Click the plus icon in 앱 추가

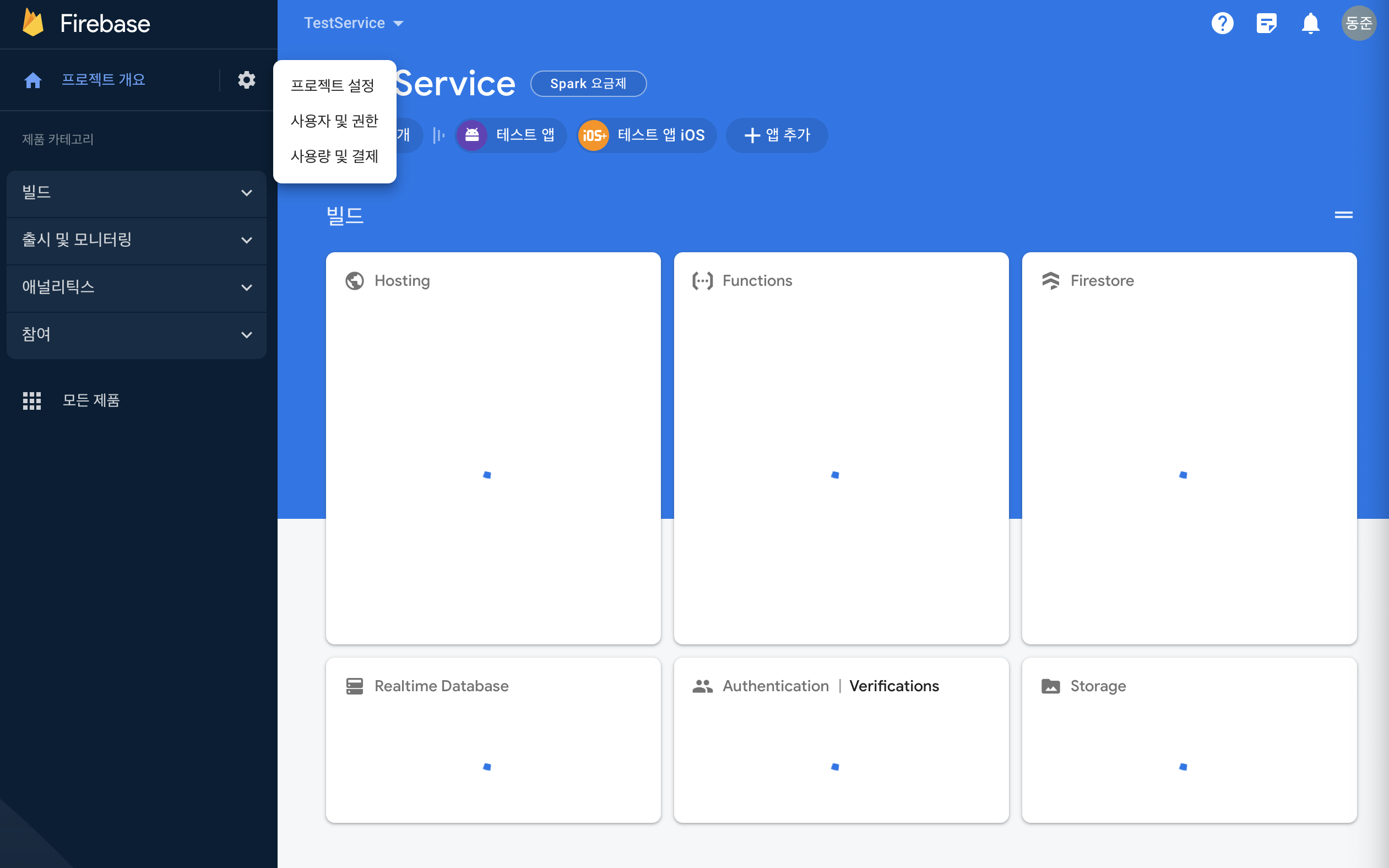tap(752, 135)
